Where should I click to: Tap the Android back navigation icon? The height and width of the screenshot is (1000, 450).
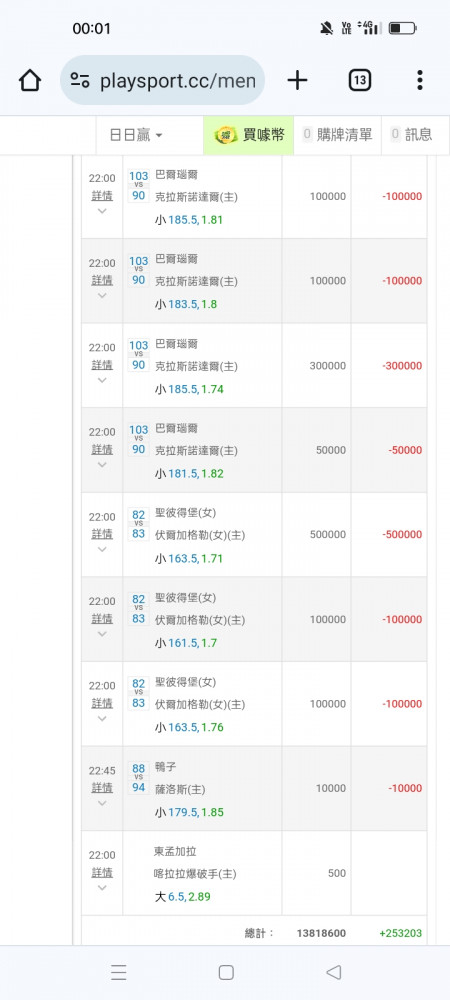click(333, 972)
